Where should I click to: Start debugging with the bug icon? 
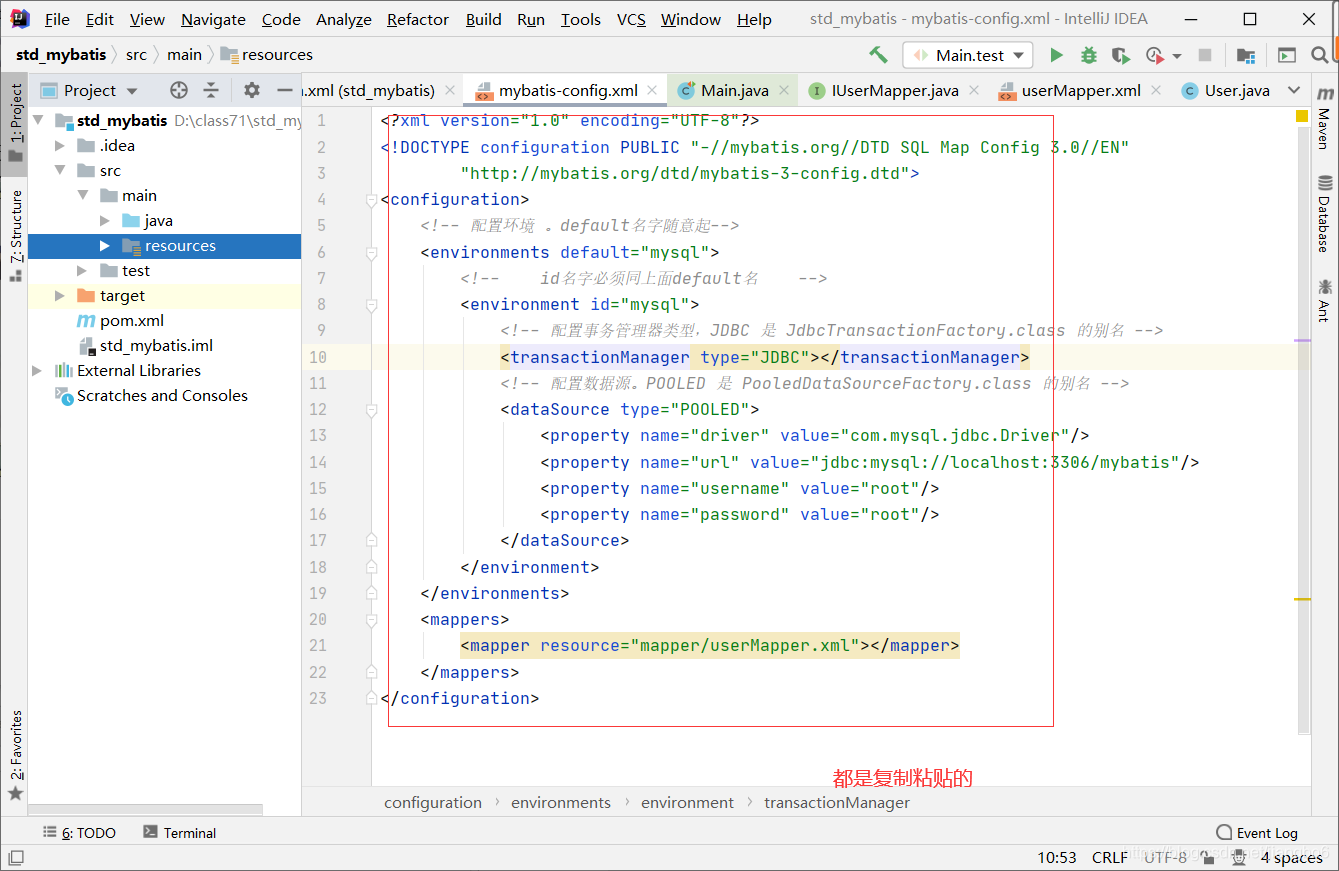(x=1089, y=55)
